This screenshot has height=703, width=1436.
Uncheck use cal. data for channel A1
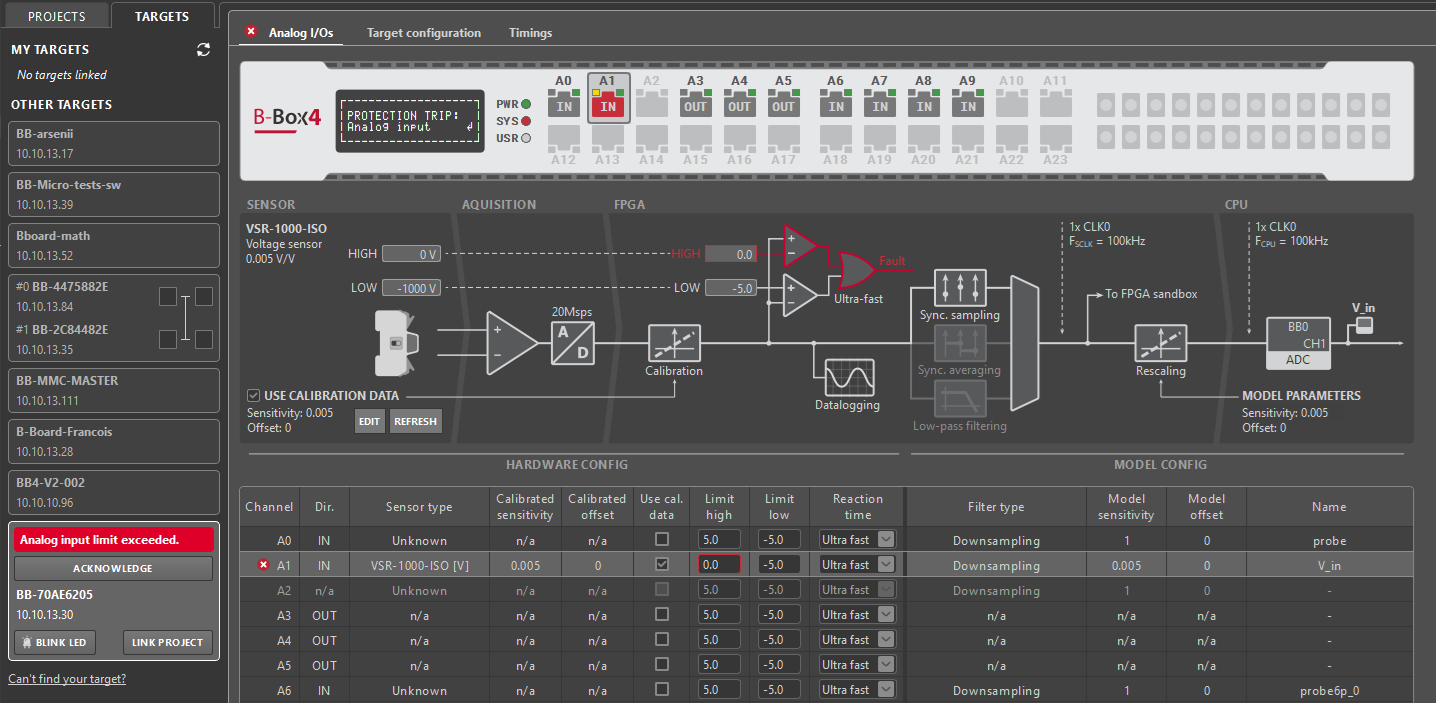coord(661,565)
